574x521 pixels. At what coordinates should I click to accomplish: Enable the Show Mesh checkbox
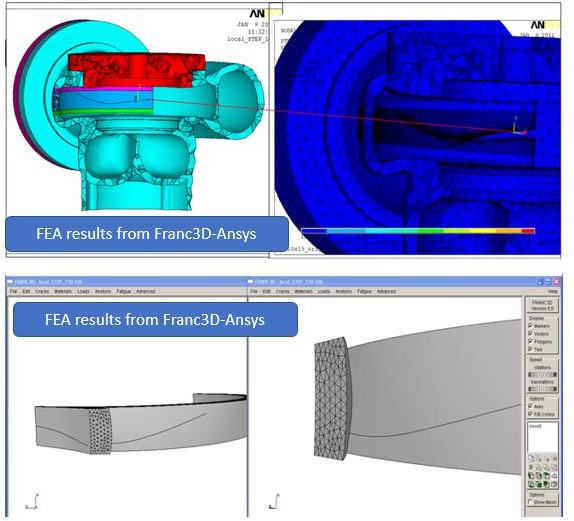[x=530, y=502]
